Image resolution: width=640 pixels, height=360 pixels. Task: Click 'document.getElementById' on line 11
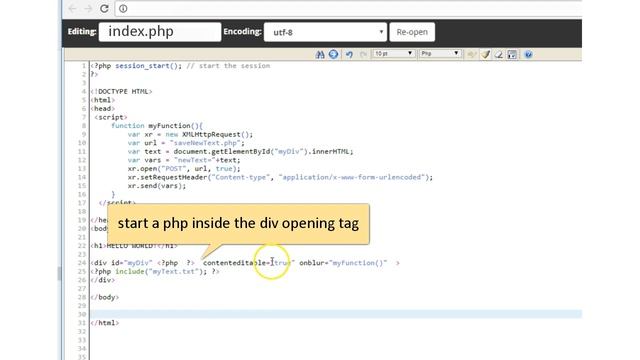point(222,151)
